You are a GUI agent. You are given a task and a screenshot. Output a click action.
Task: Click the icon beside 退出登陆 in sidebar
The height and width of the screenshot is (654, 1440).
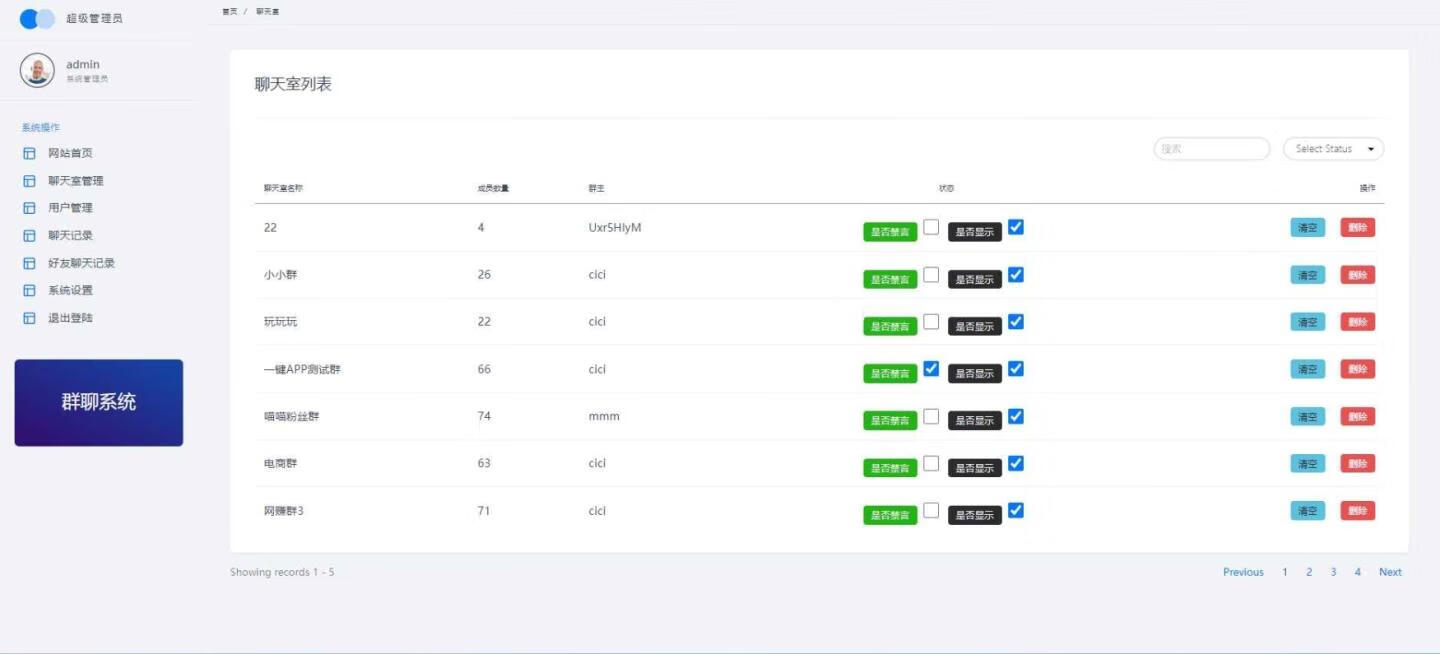click(x=29, y=318)
